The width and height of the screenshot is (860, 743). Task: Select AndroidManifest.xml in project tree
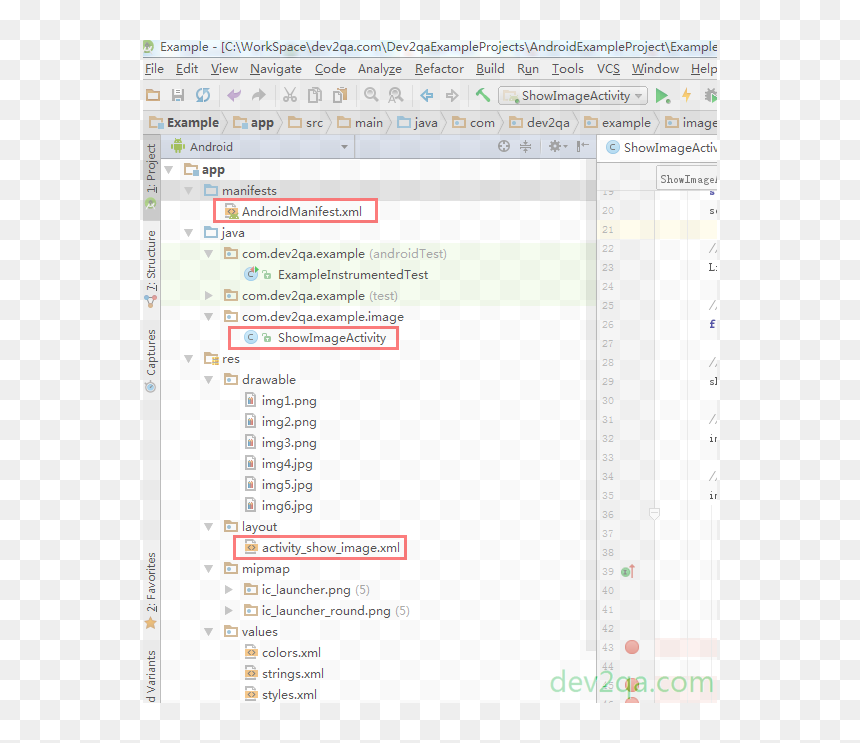[x=295, y=212]
